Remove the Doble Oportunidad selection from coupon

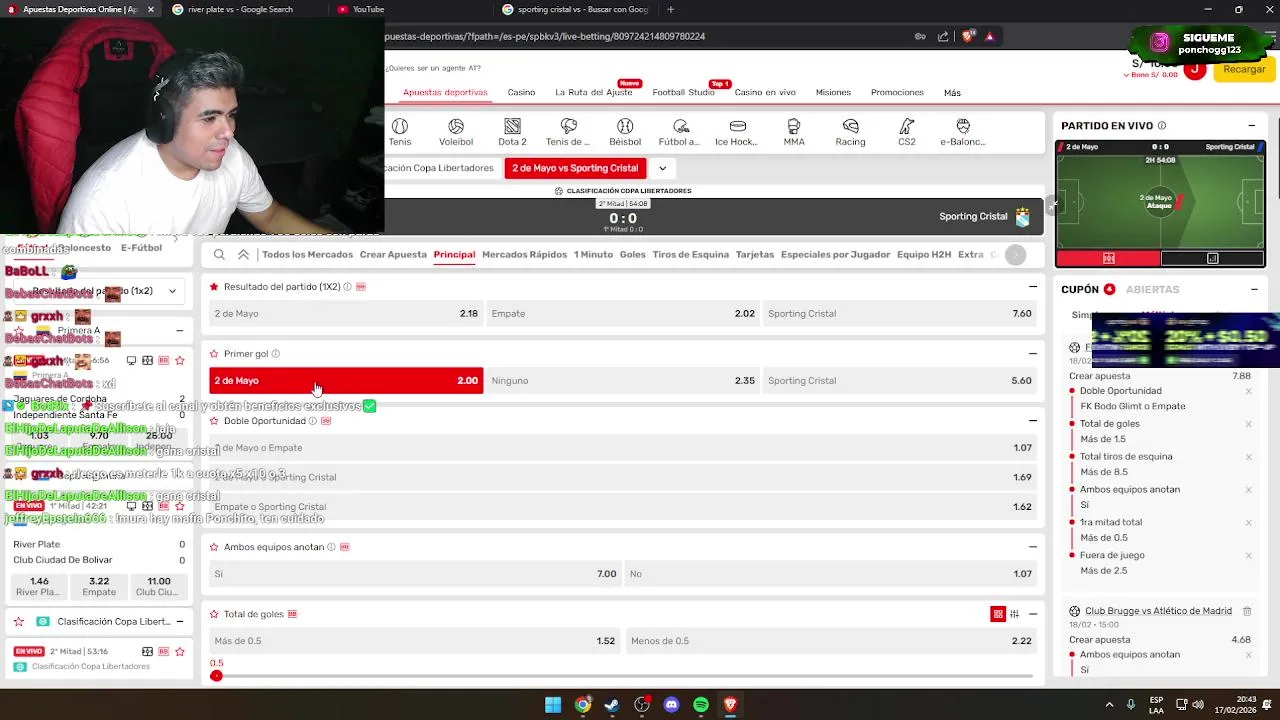click(x=1248, y=391)
